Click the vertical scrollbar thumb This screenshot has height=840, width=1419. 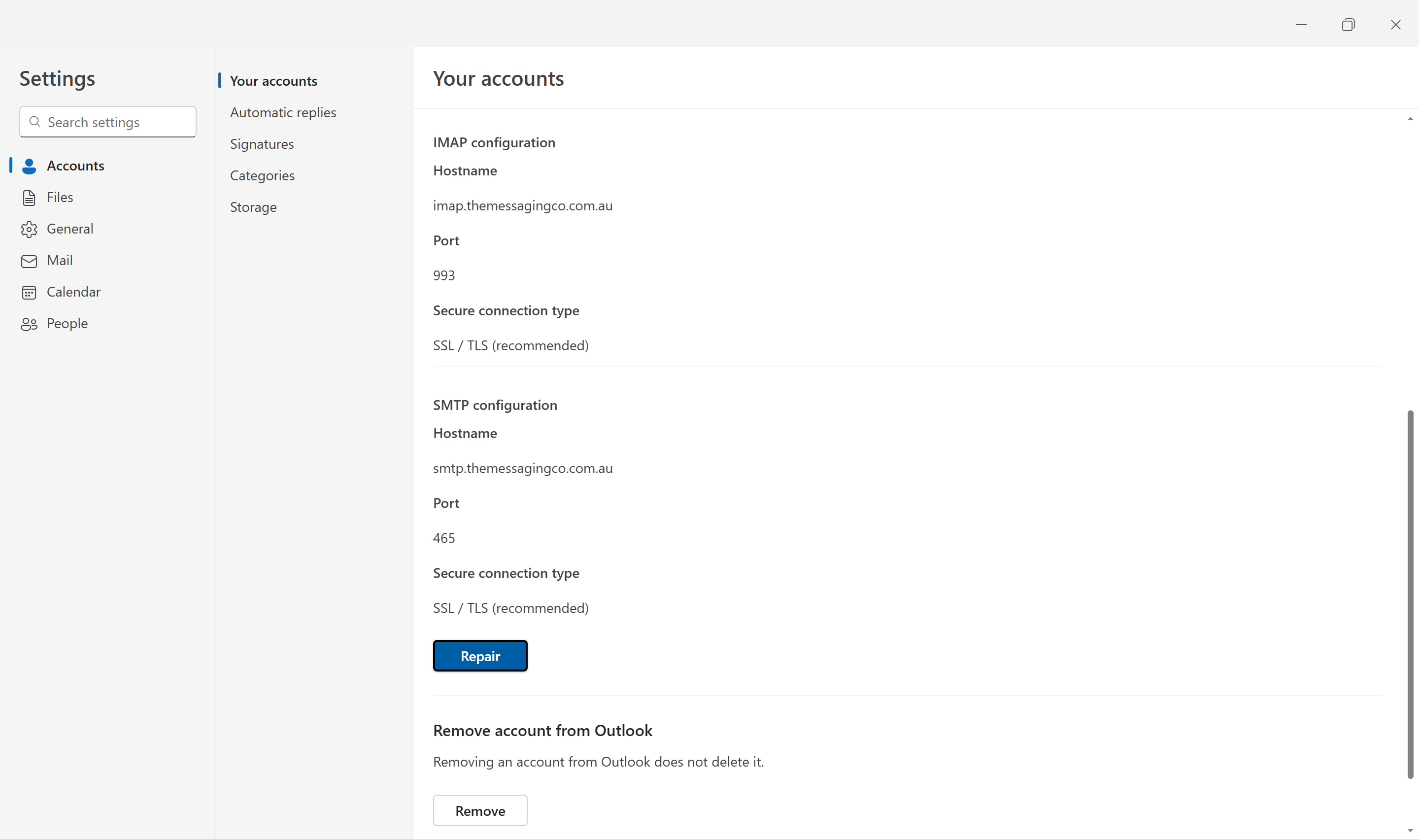[x=1410, y=594]
